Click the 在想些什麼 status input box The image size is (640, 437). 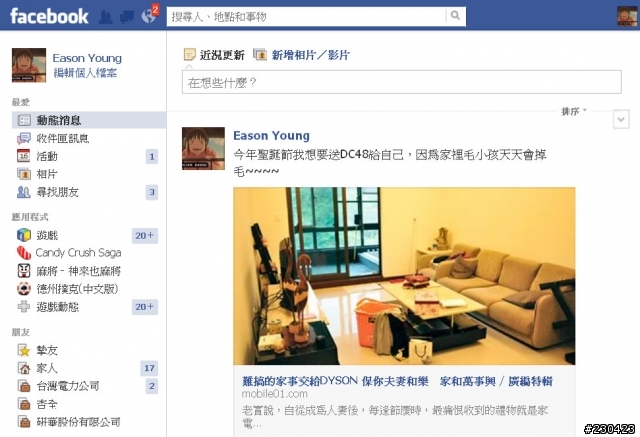[x=402, y=82]
